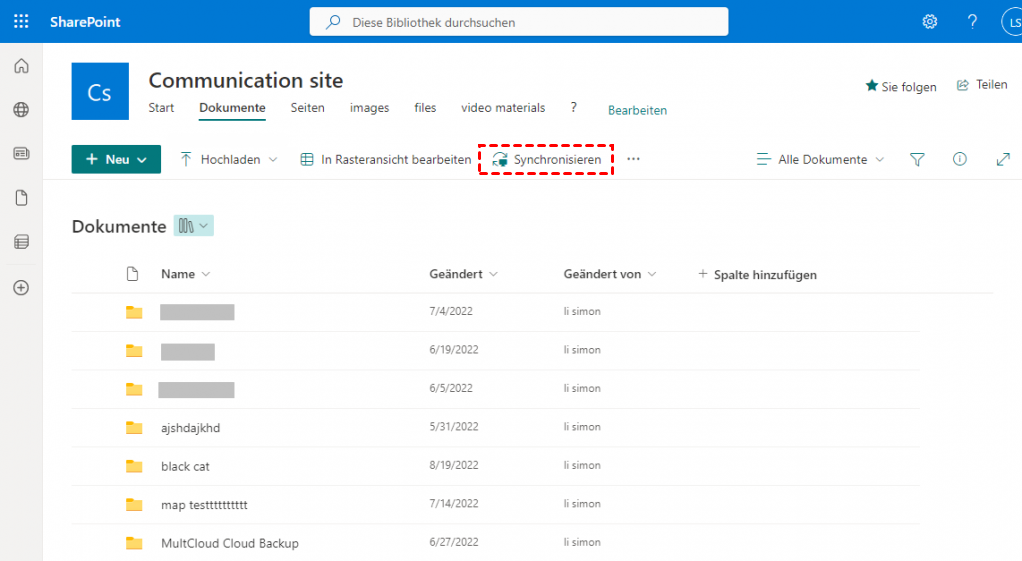The image size is (1022, 561).
Task: Open the settings gear icon
Action: click(930, 21)
